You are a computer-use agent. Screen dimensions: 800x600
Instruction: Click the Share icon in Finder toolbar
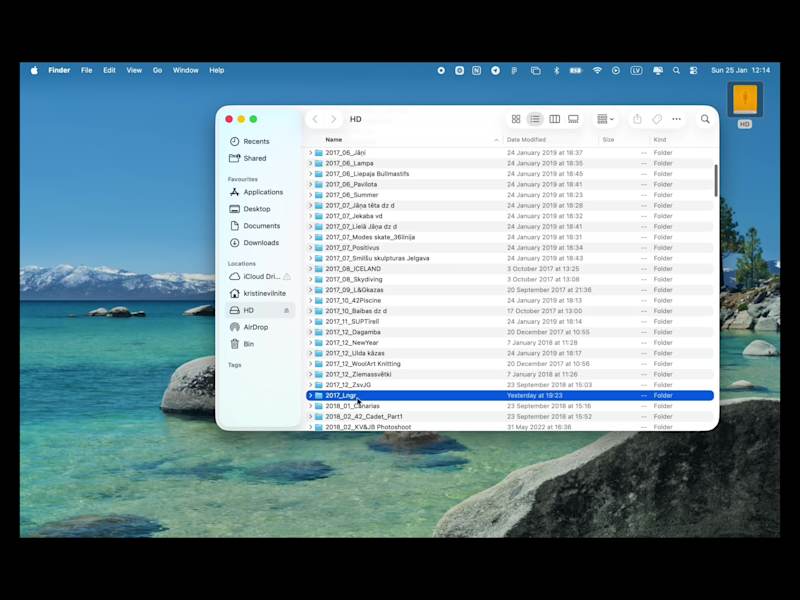[637, 119]
